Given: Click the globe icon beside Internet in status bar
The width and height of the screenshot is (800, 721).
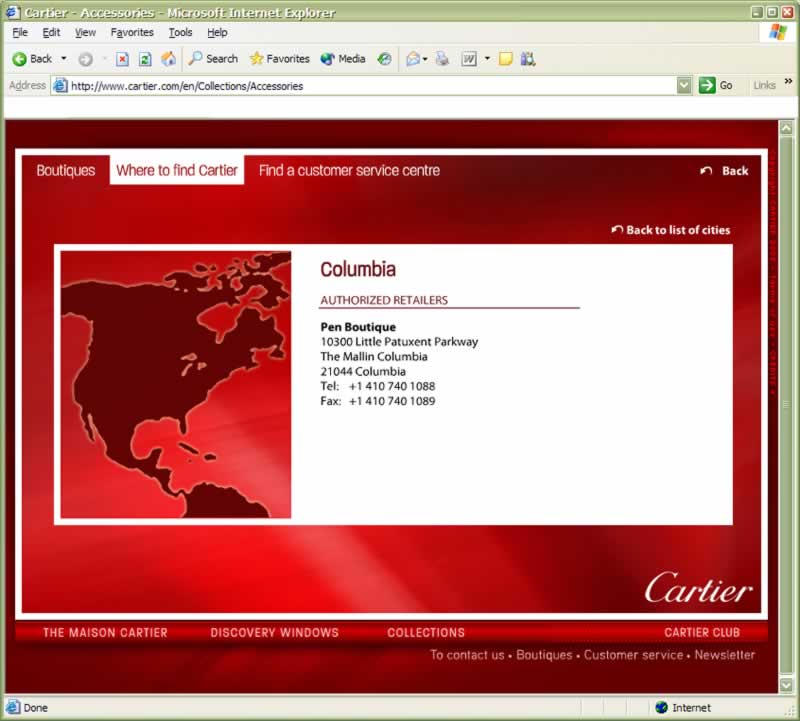Looking at the screenshot, I should tap(661, 707).
